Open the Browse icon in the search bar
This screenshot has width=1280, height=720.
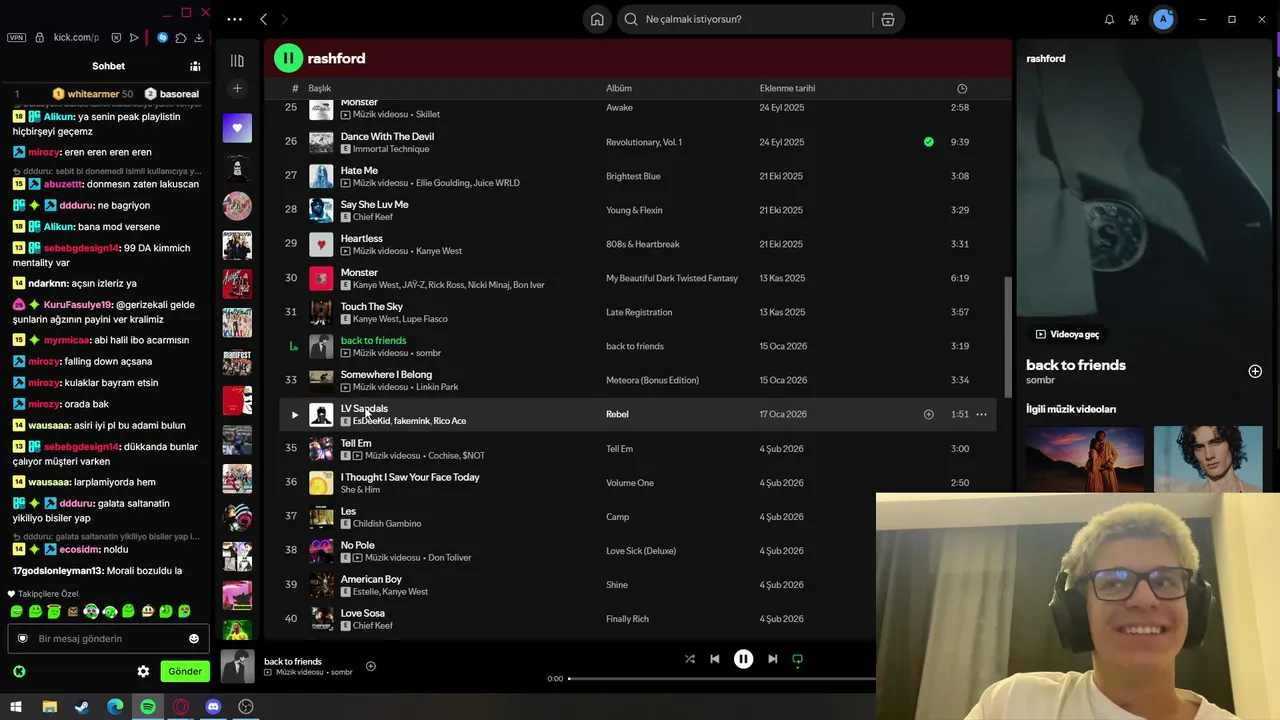[x=887, y=19]
